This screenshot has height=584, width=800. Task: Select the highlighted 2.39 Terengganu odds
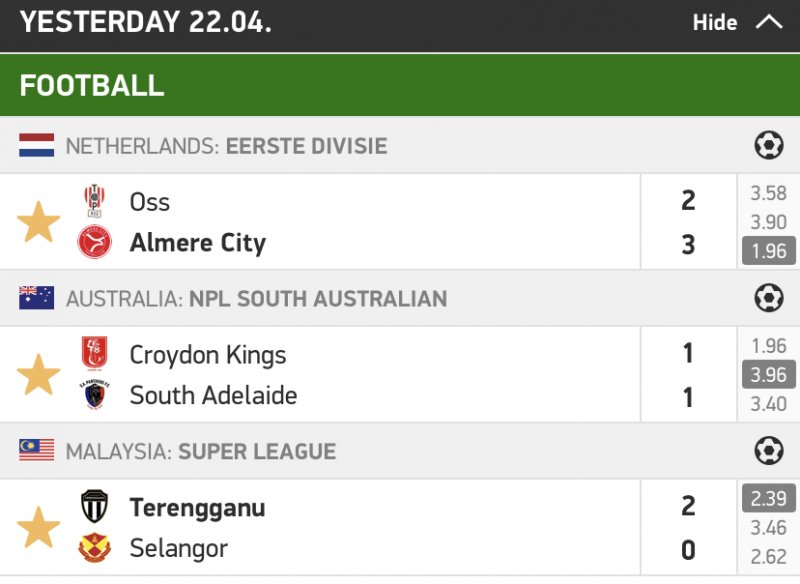768,498
